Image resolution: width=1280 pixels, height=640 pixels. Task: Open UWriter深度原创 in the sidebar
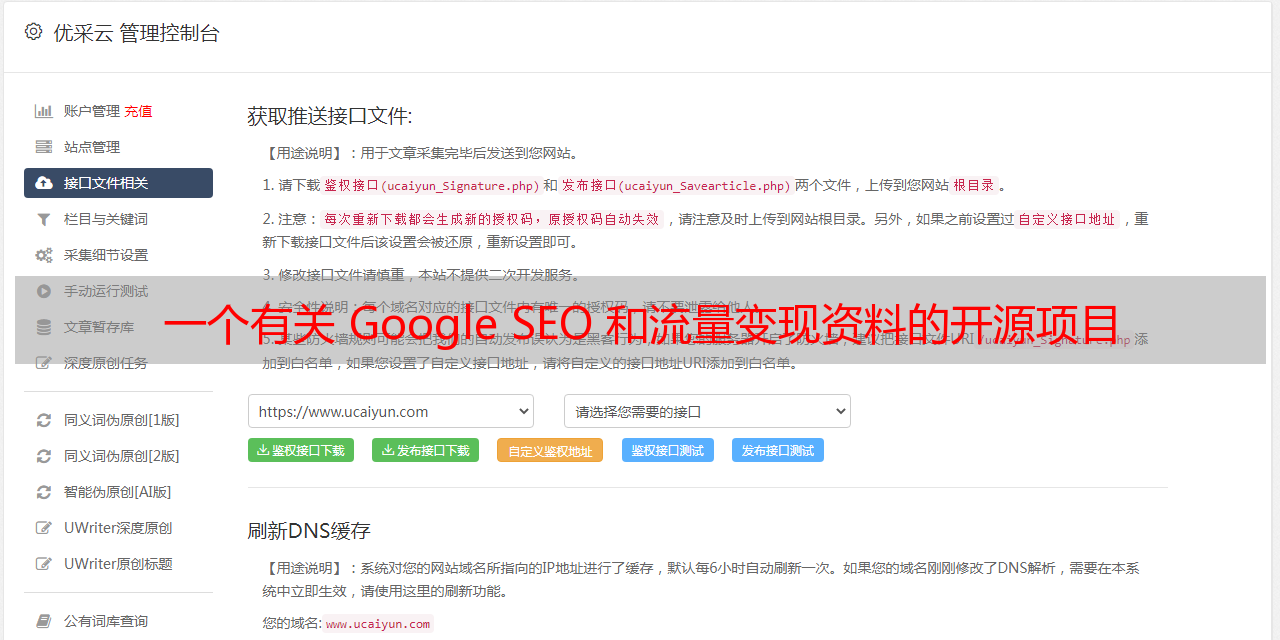click(x=118, y=528)
